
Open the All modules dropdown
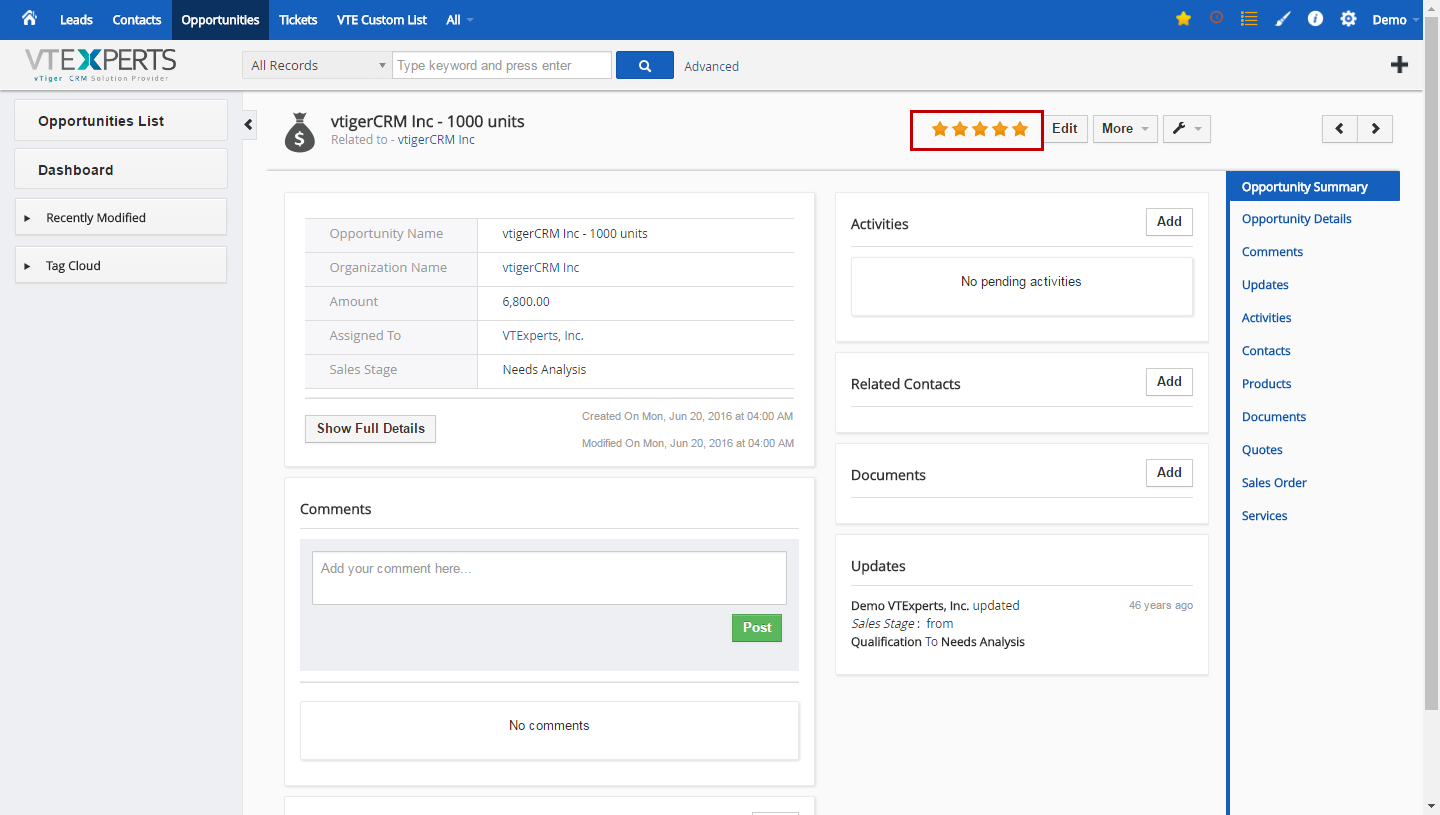460,20
